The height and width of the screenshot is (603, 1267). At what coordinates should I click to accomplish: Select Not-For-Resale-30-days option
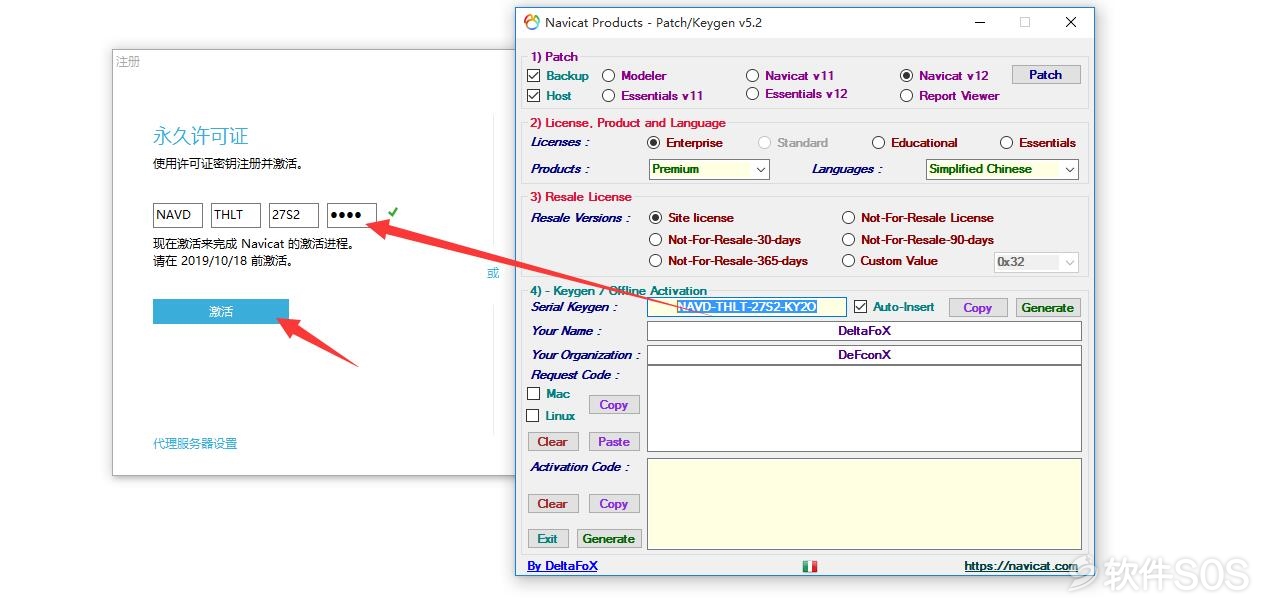(x=655, y=240)
